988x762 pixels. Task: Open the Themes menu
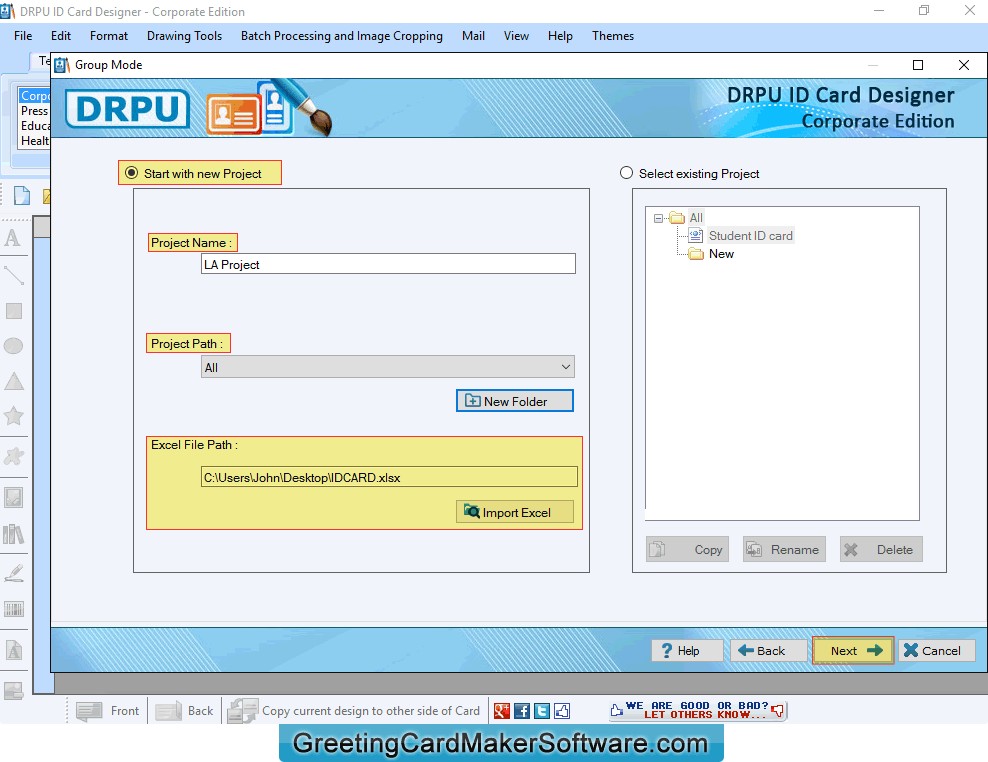tap(612, 36)
